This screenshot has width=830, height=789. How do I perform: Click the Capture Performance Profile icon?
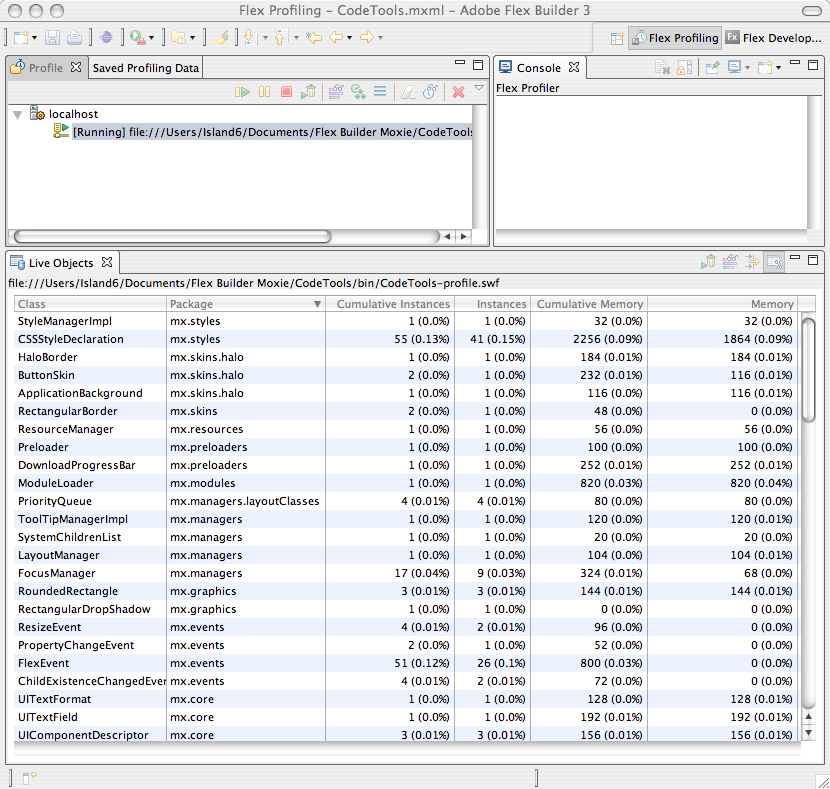click(430, 92)
